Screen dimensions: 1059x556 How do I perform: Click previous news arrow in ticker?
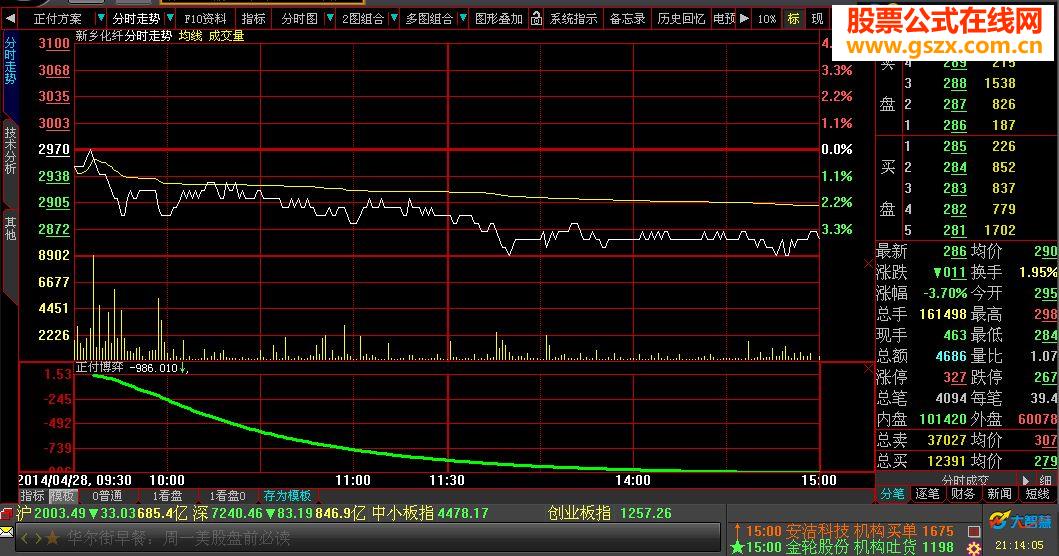[26, 539]
